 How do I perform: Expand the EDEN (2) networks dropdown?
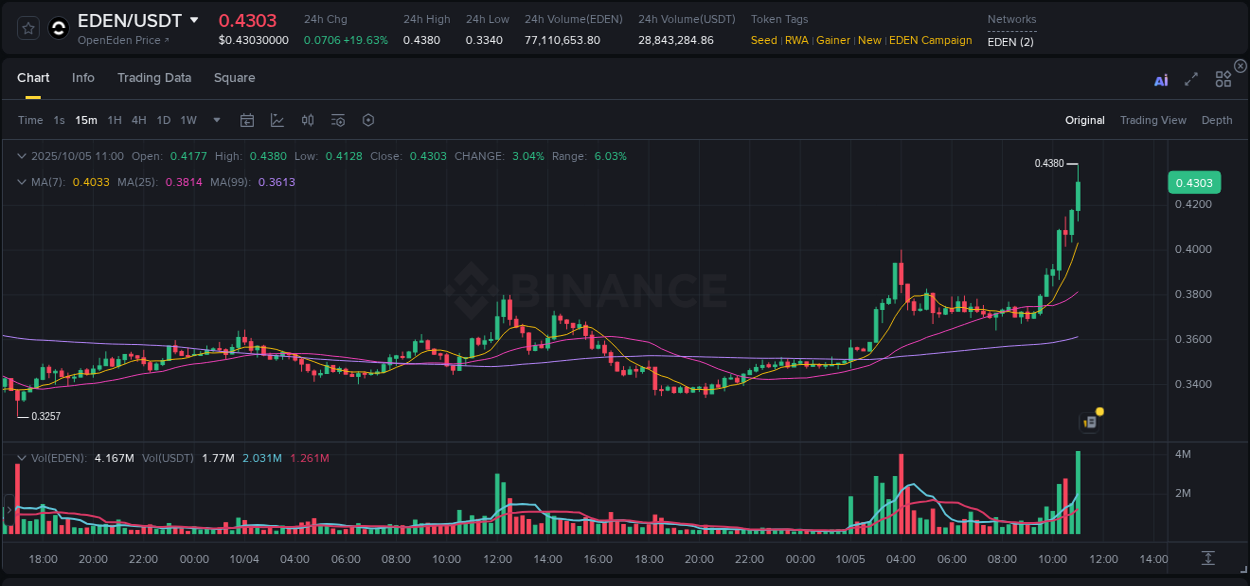point(1011,43)
